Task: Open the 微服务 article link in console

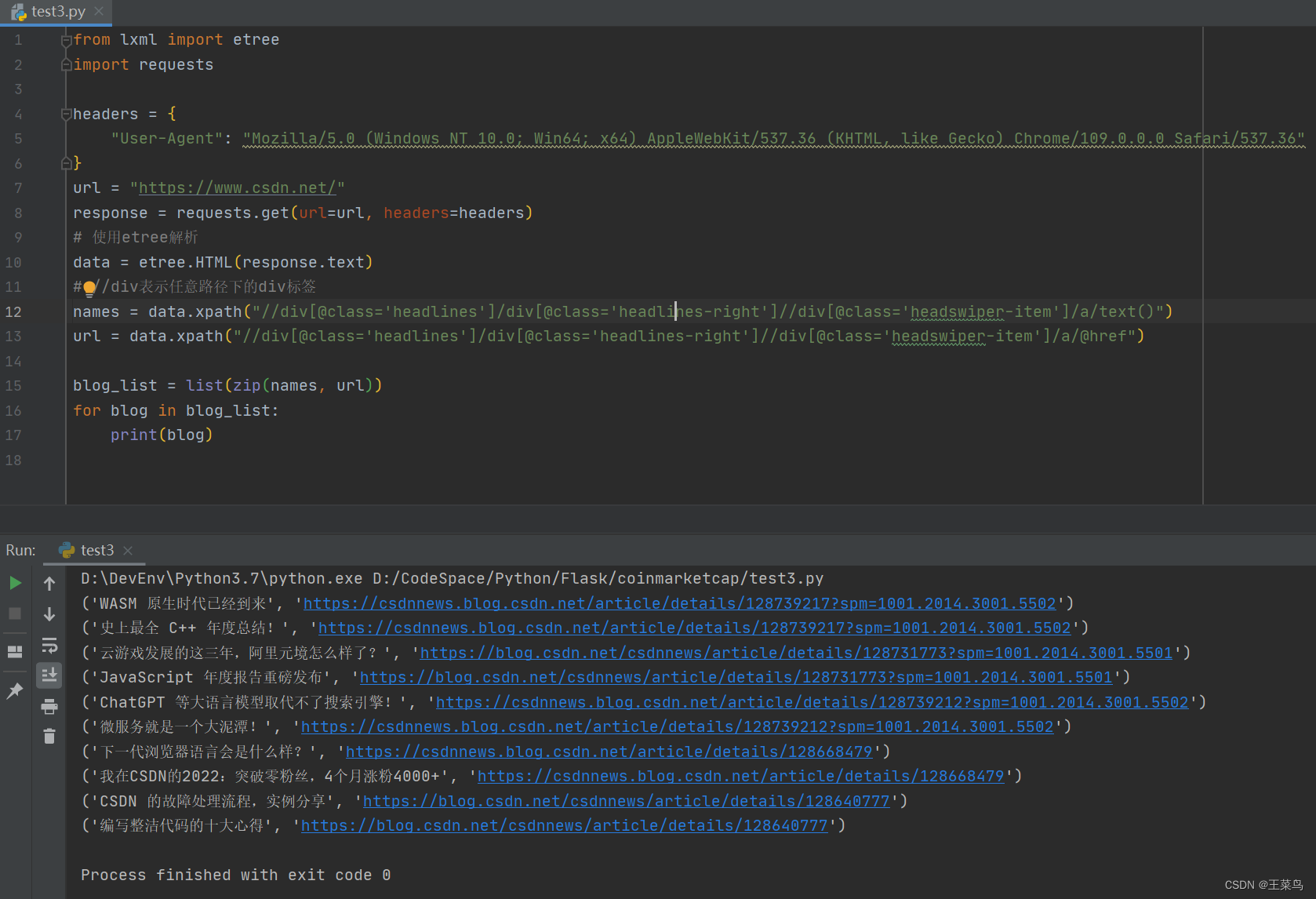Action: (x=677, y=726)
